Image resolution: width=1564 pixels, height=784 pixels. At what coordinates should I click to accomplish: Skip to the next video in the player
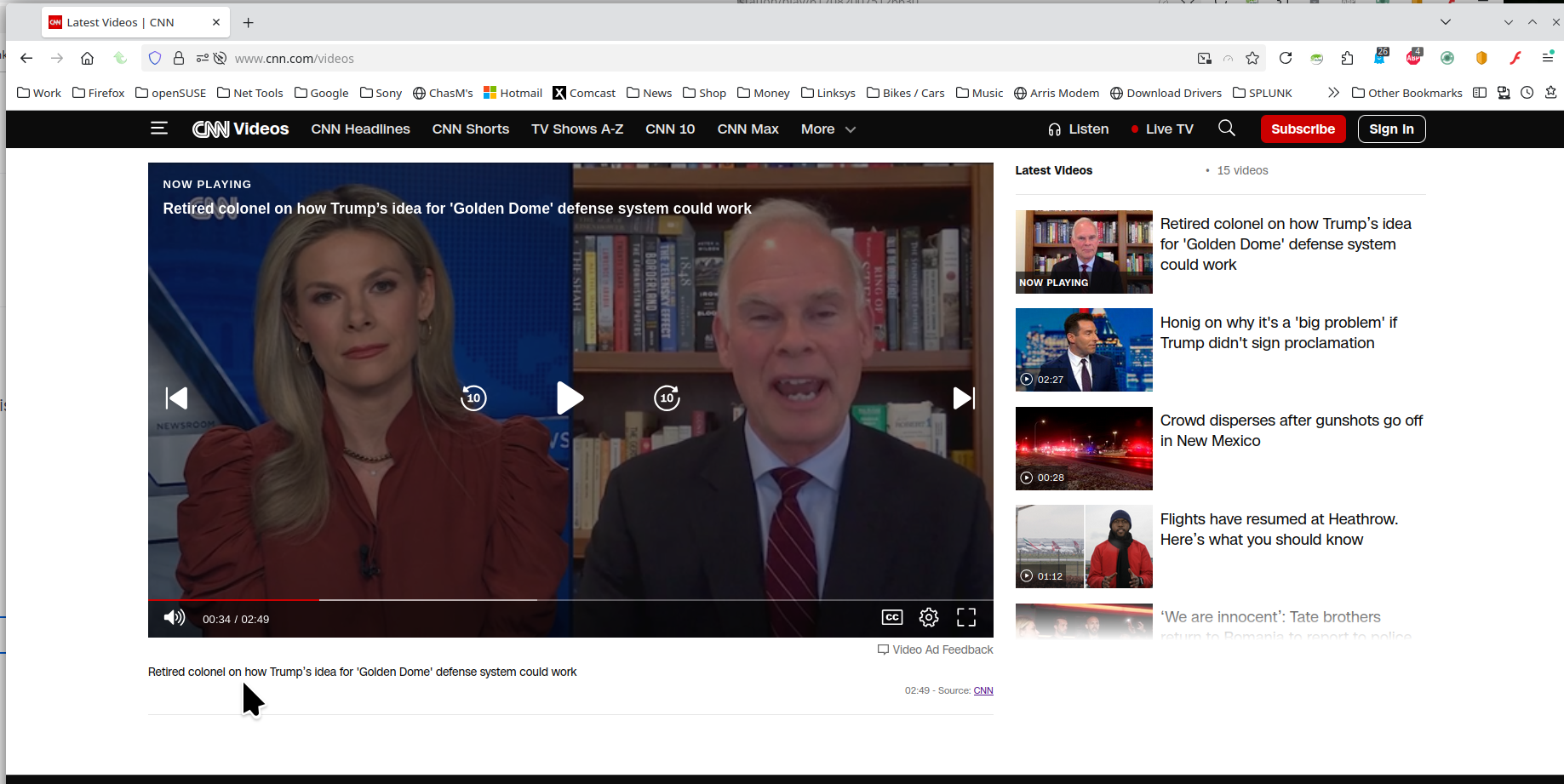(964, 398)
